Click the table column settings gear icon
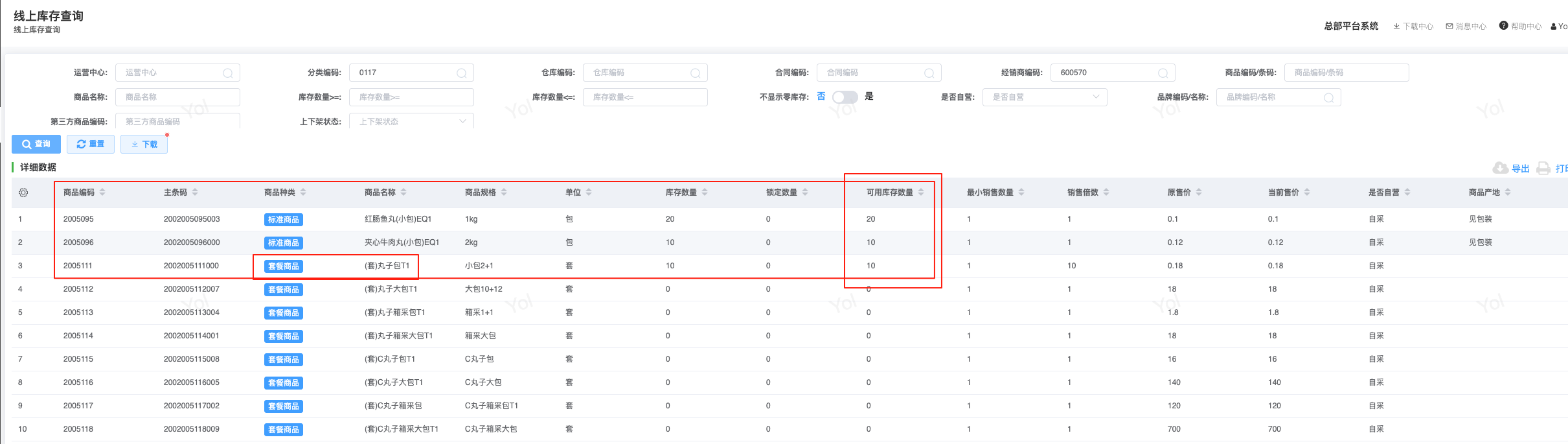The width and height of the screenshot is (1568, 444). [x=23, y=193]
